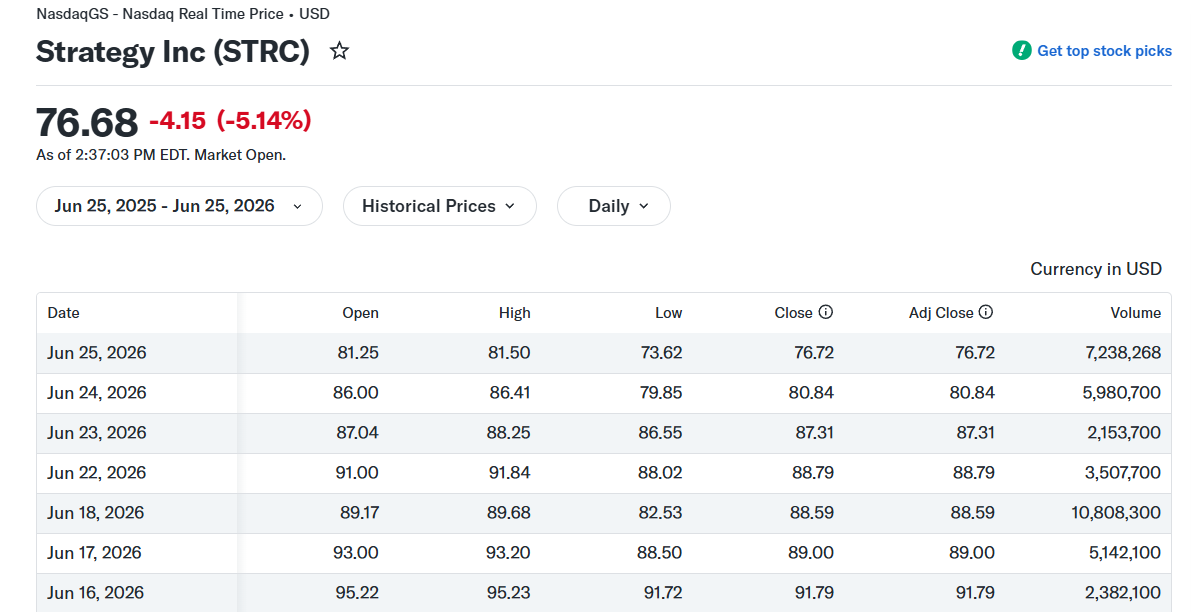The height and width of the screenshot is (612, 1191).
Task: Click the Low column header
Action: pos(668,313)
